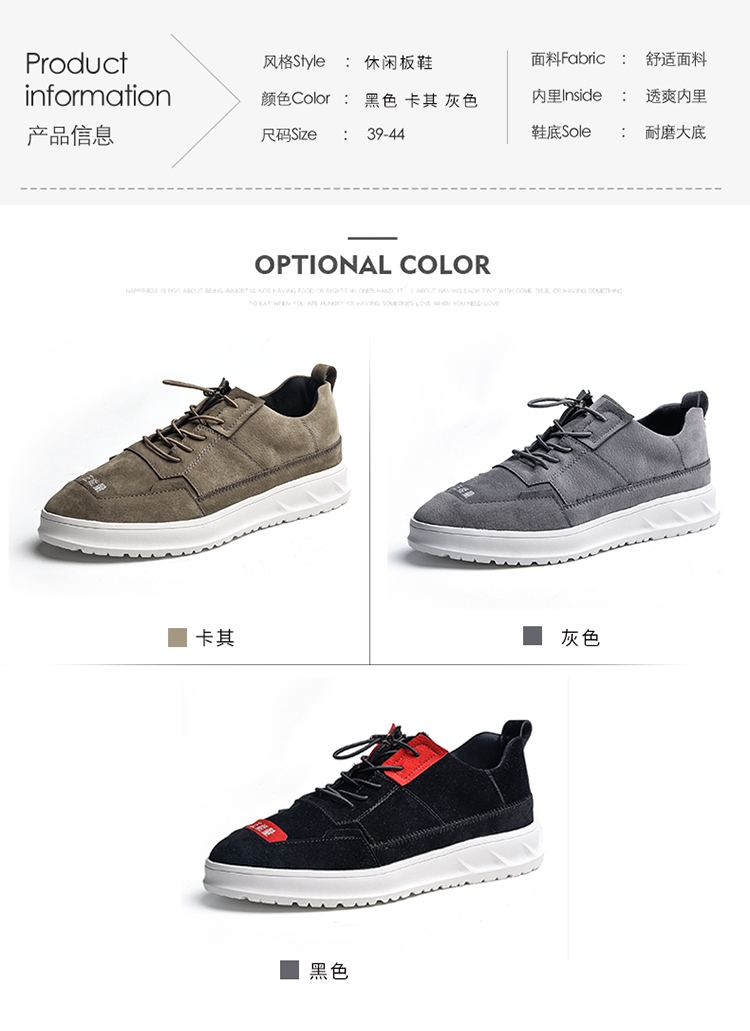Select the OPTIONAL COLOR heading

click(373, 265)
